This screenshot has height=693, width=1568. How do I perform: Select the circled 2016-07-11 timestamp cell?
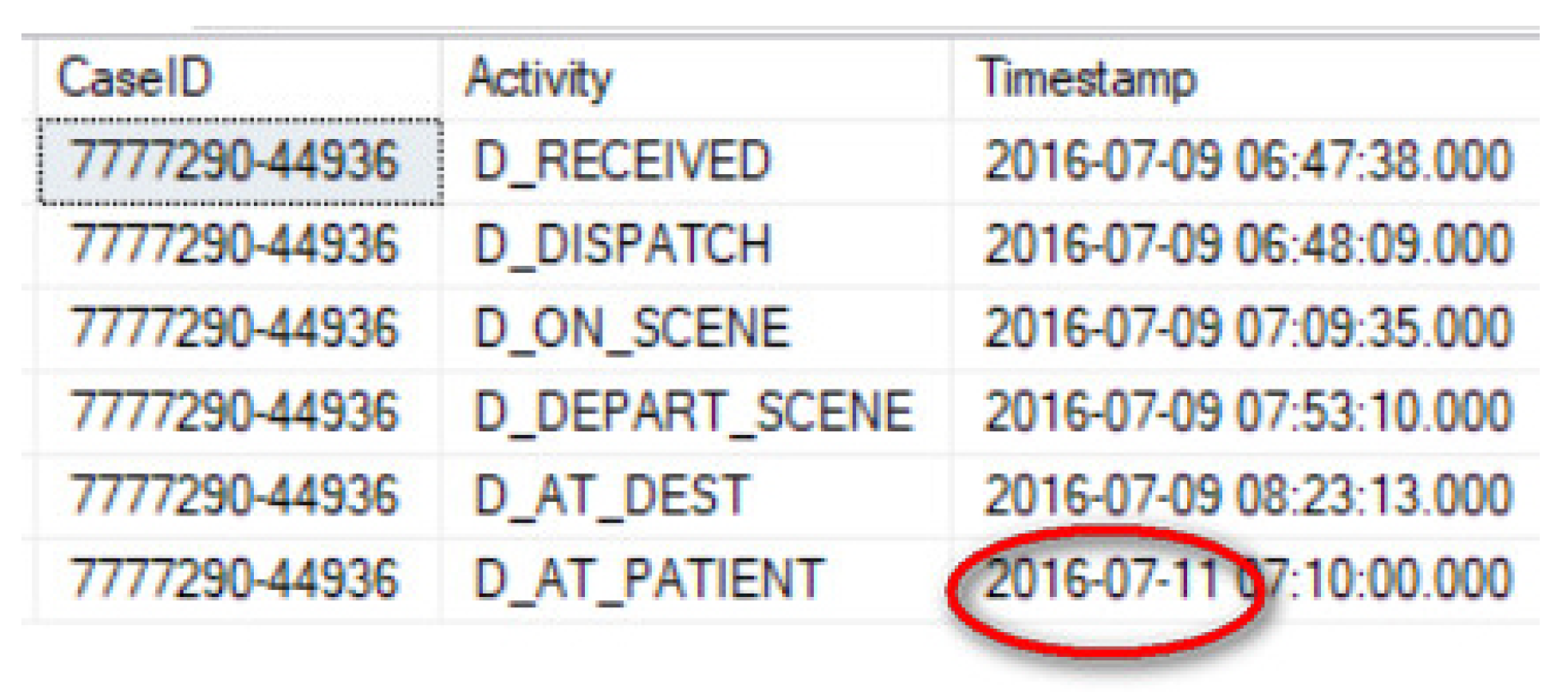point(1245,579)
